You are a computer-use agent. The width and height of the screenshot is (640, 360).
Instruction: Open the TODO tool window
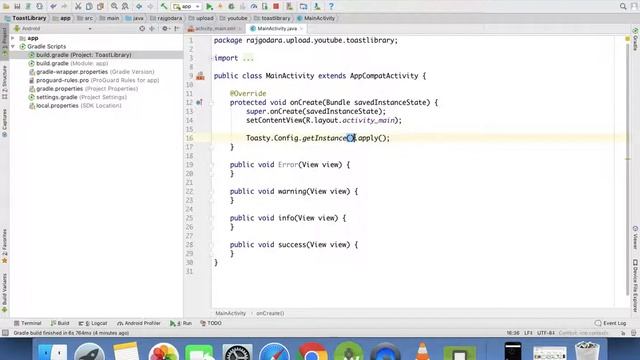pos(211,323)
